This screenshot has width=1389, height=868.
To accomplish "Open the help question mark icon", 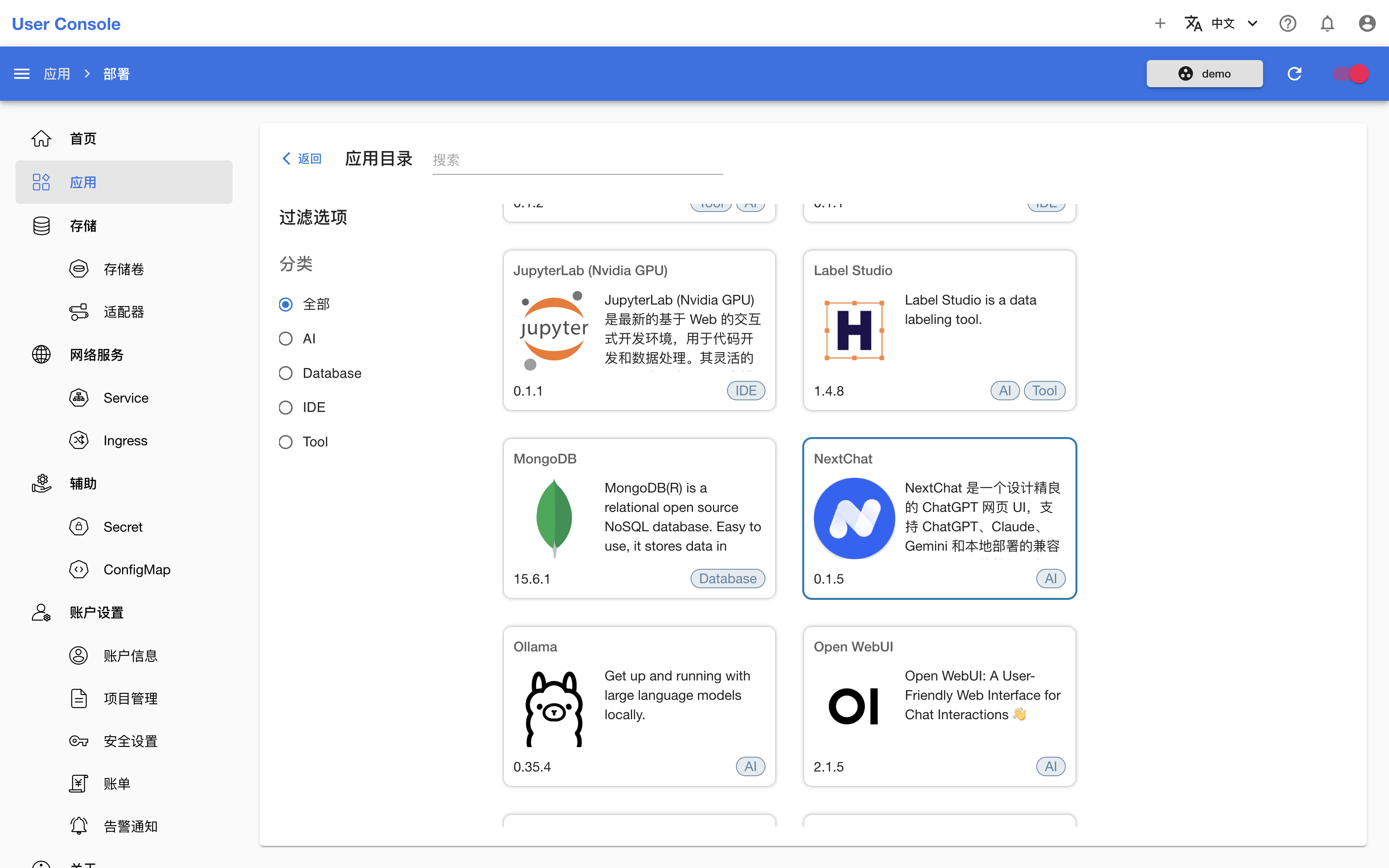I will pyautogui.click(x=1287, y=24).
